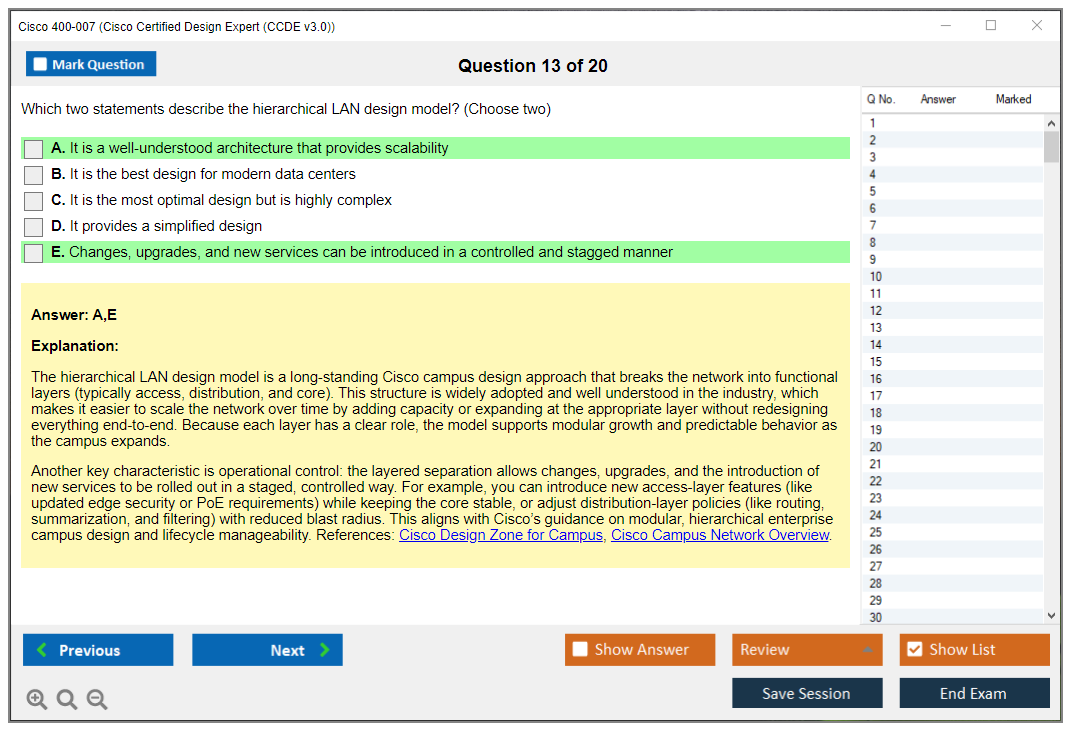The height and width of the screenshot is (735, 1075).
Task: Click the reset zoom magnifier icon
Action: coord(67,700)
